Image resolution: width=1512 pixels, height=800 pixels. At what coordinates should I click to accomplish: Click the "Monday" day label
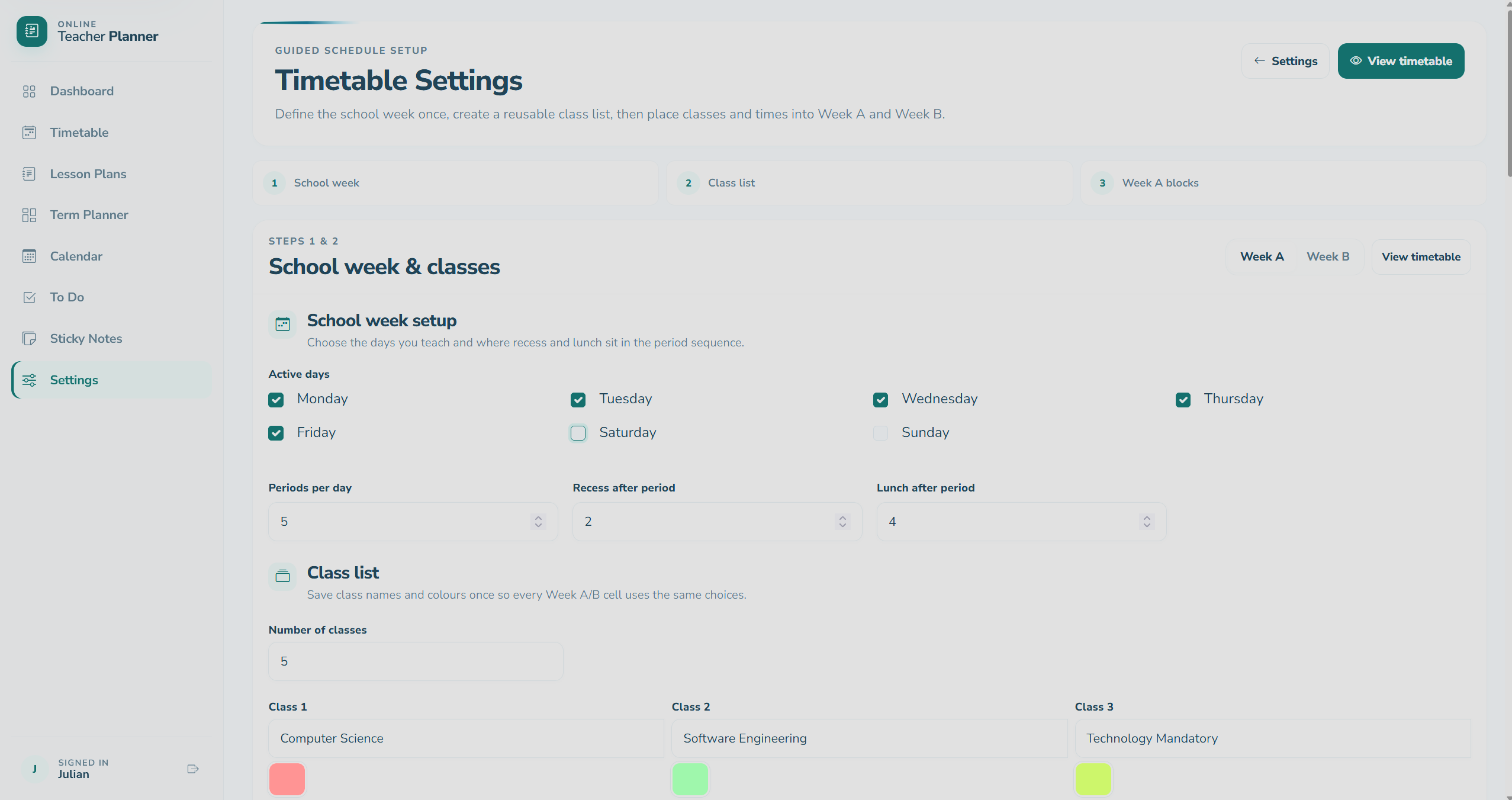(x=323, y=399)
